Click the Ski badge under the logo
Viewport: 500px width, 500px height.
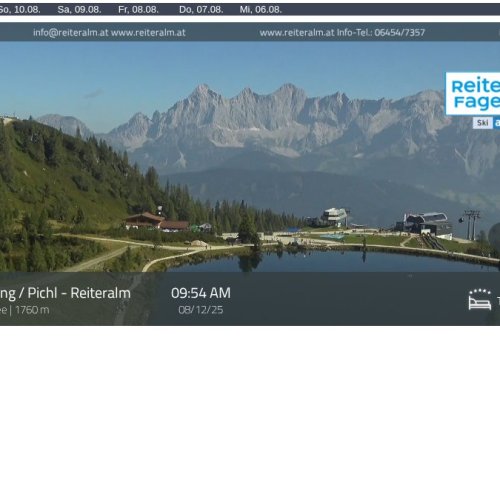click(483, 123)
